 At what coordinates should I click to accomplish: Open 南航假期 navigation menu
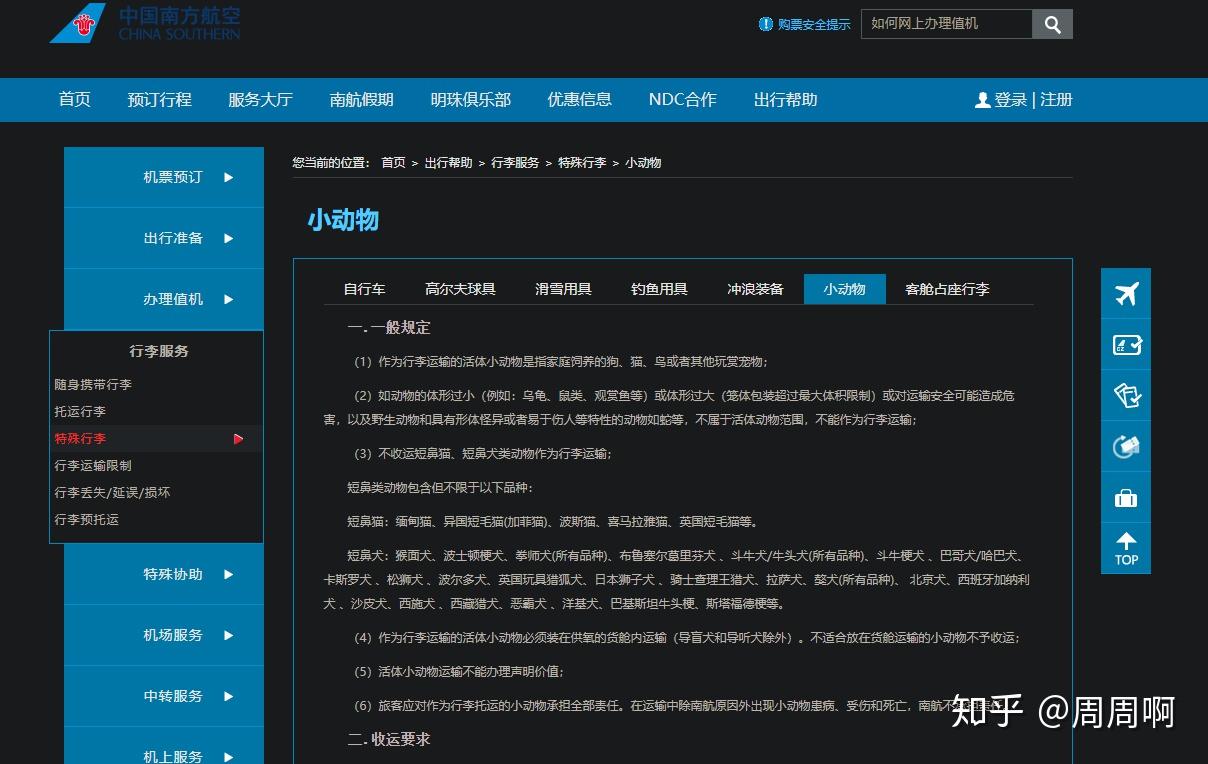coord(362,100)
